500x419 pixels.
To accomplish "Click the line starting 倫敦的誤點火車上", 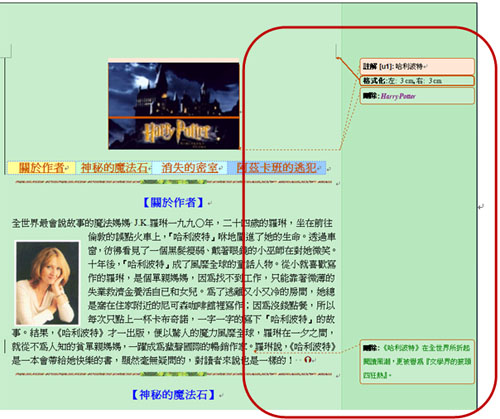I will tap(212, 237).
